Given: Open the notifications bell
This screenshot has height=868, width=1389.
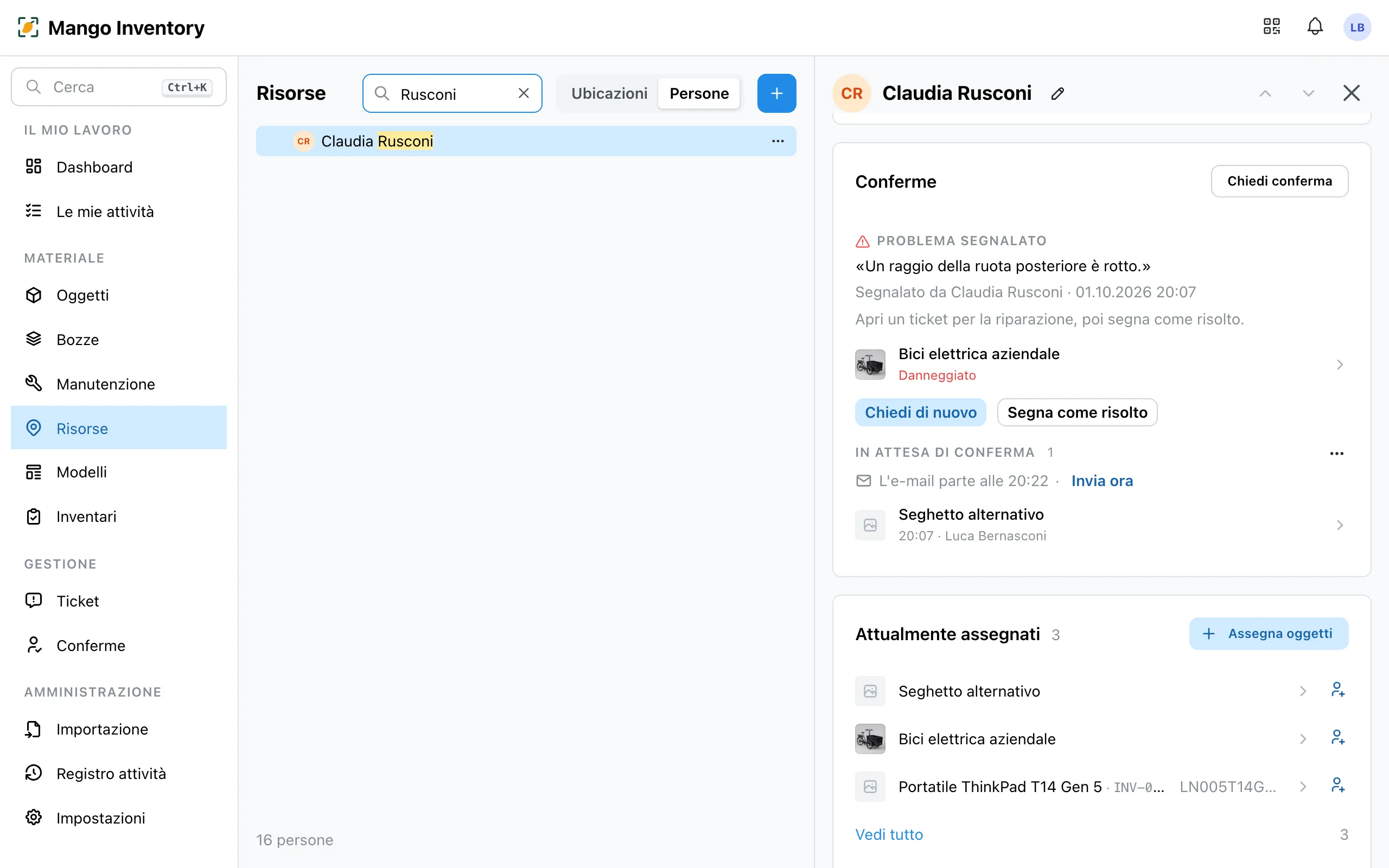Looking at the screenshot, I should pos(1315,27).
